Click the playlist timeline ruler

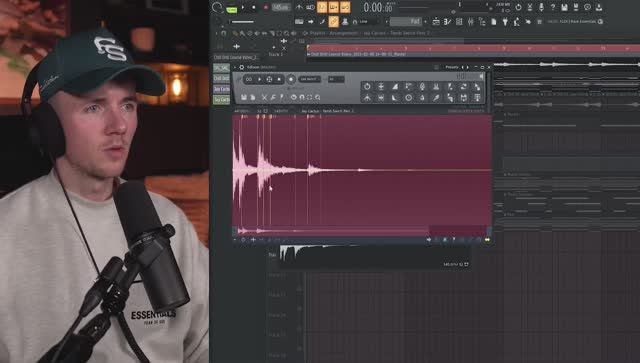473,48
